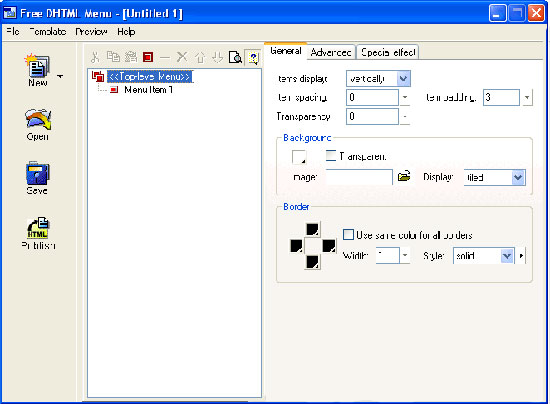The height and width of the screenshot is (404, 550).
Task: Switch to the General tab
Action: [x=286, y=51]
